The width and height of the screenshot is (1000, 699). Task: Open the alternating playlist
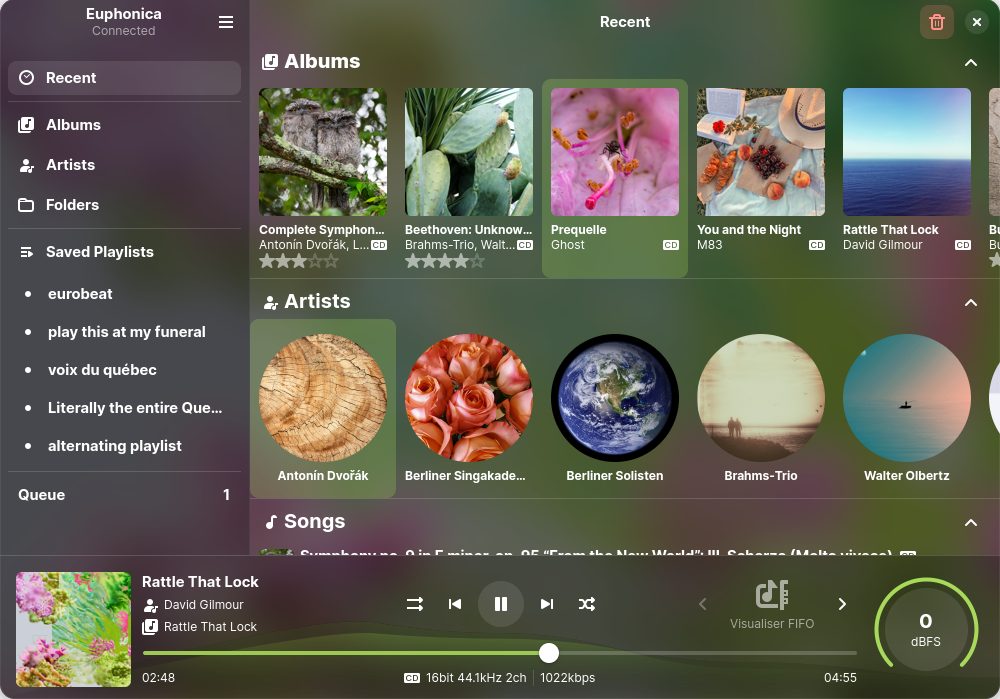[x=124, y=446]
